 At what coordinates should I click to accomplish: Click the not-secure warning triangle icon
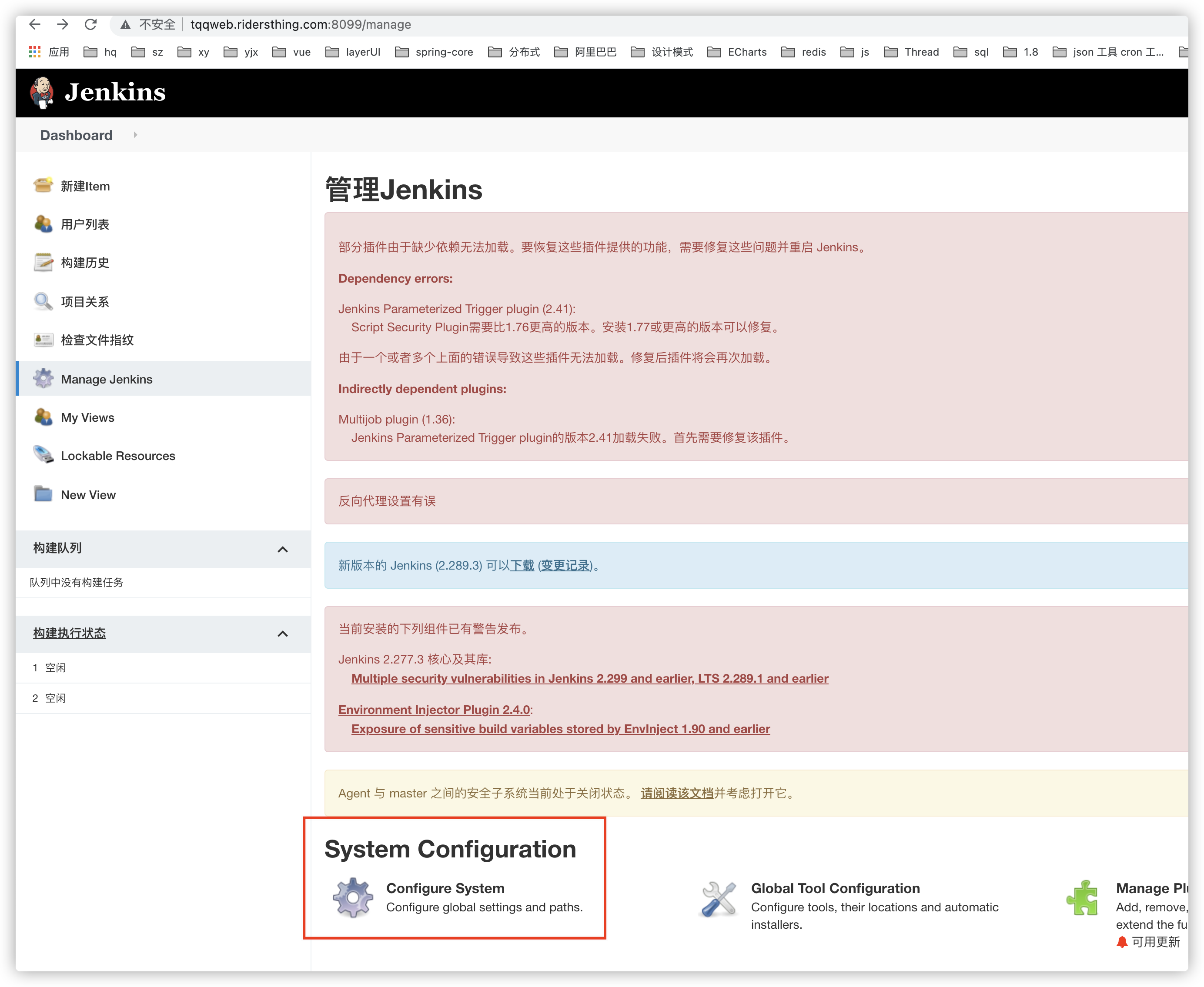tap(126, 24)
